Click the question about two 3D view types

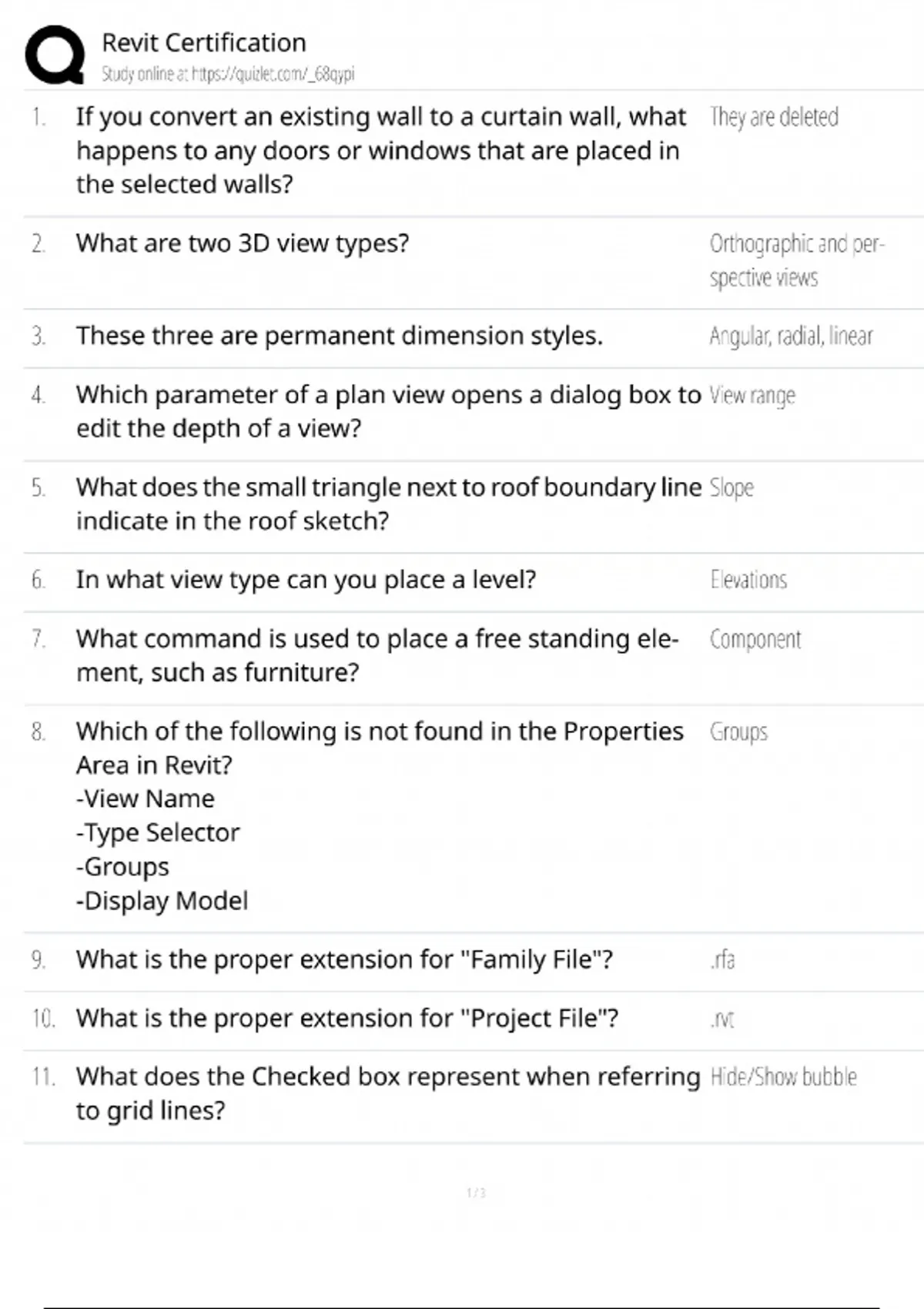click(x=243, y=243)
